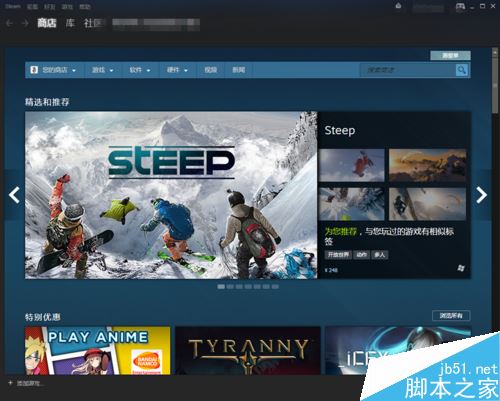
Task: Click the Steep title text
Action: click(340, 130)
